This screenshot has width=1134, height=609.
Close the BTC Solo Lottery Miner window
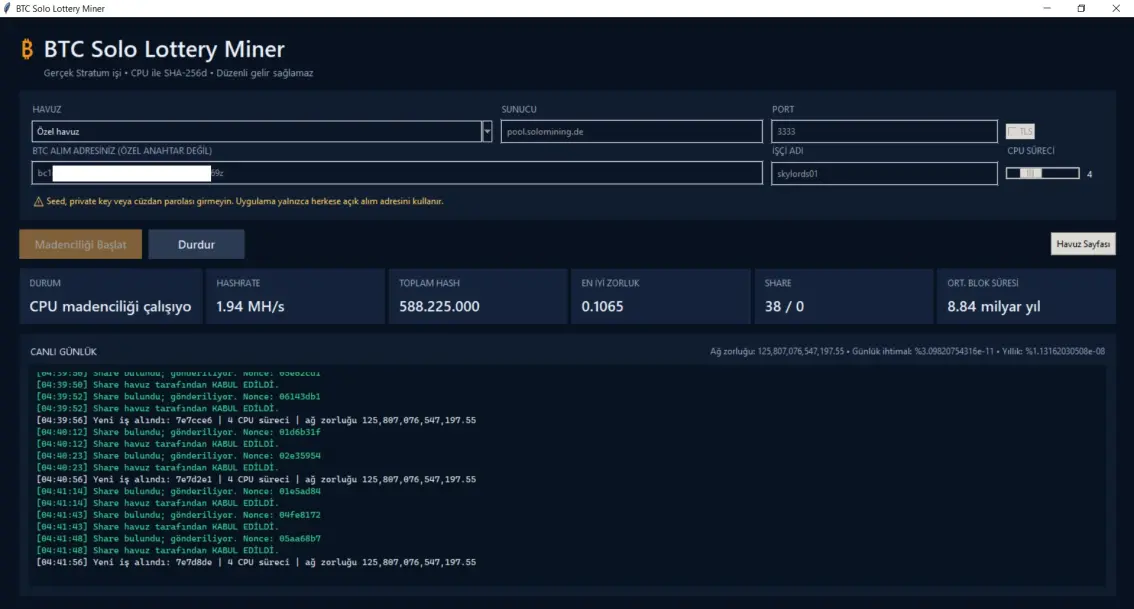(x=1116, y=9)
